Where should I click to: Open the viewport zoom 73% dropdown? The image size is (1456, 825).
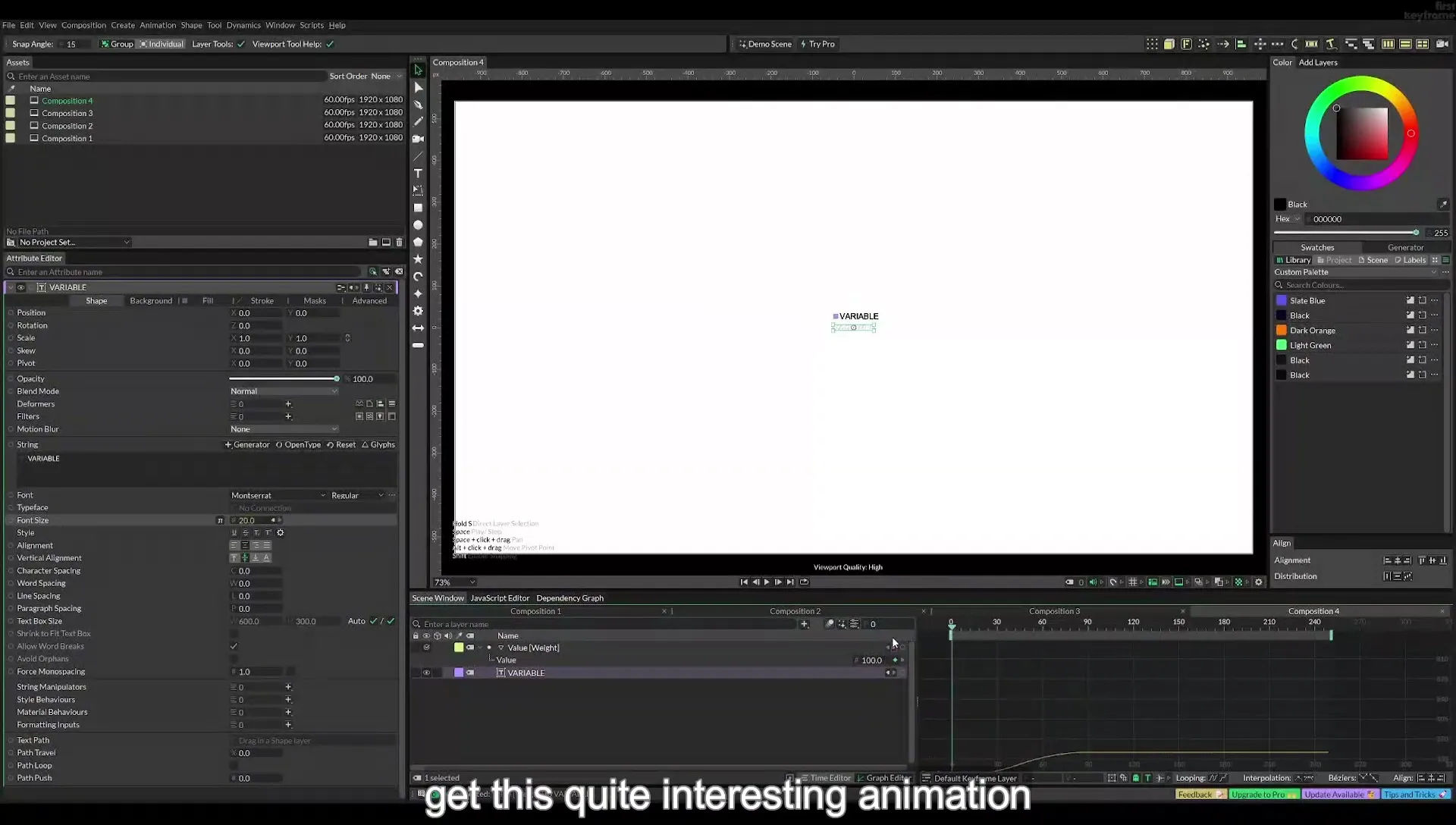tap(454, 583)
